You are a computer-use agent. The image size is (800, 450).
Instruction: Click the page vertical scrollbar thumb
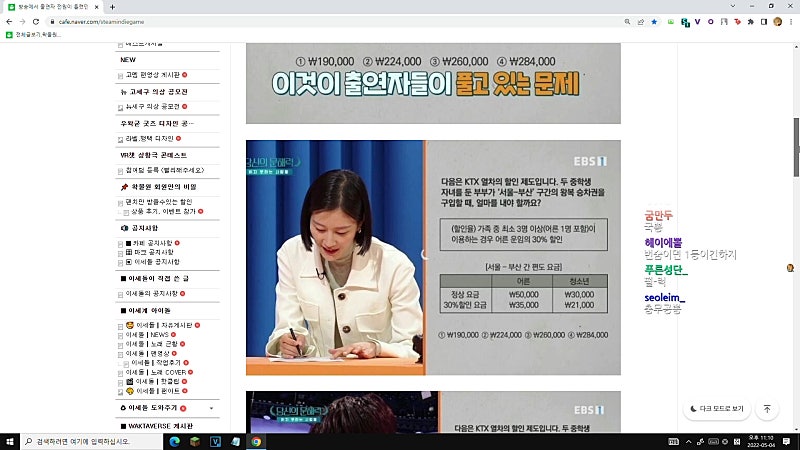[796, 147]
